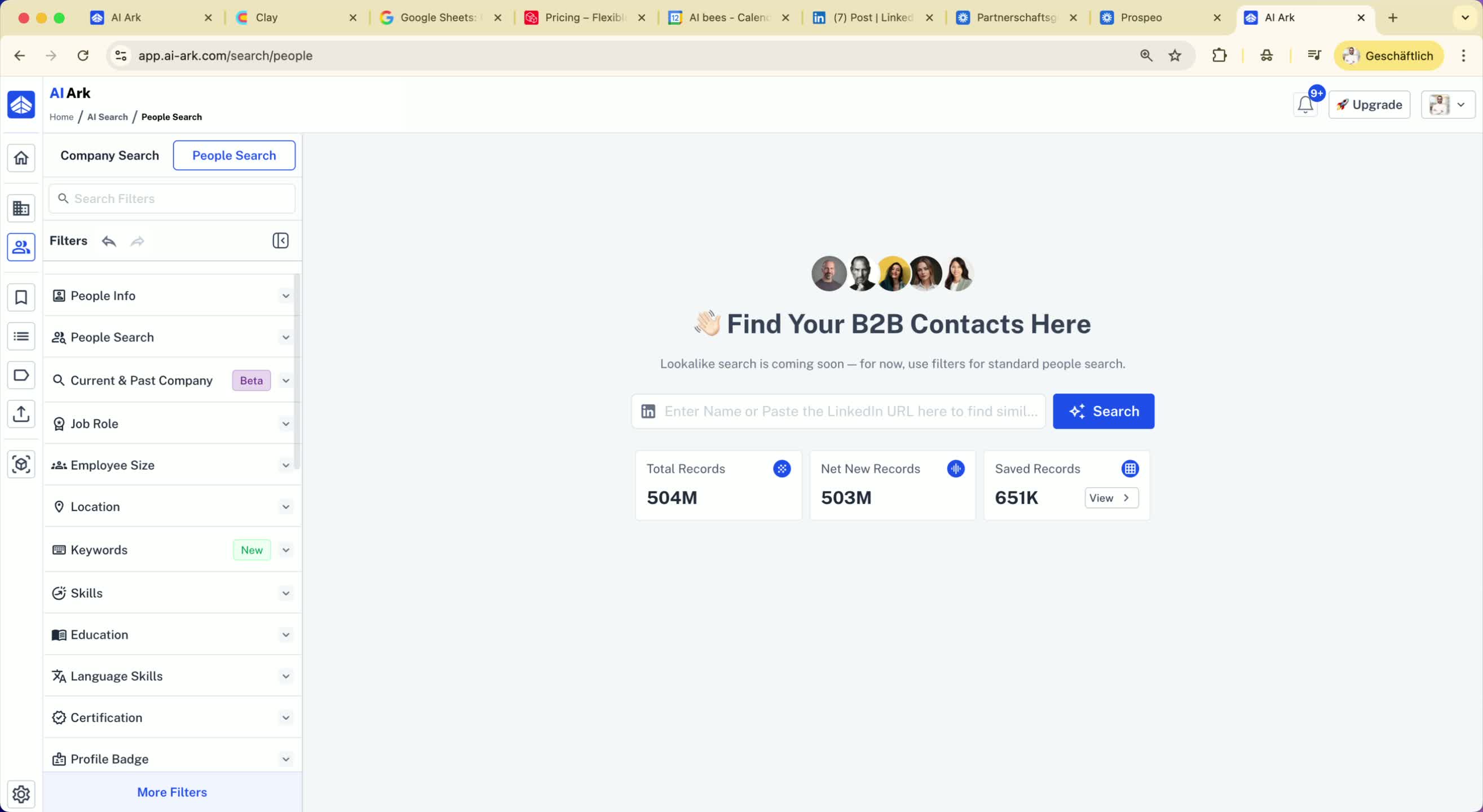The height and width of the screenshot is (812, 1483).
Task: Click the list icon in sidebar
Action: 21,336
